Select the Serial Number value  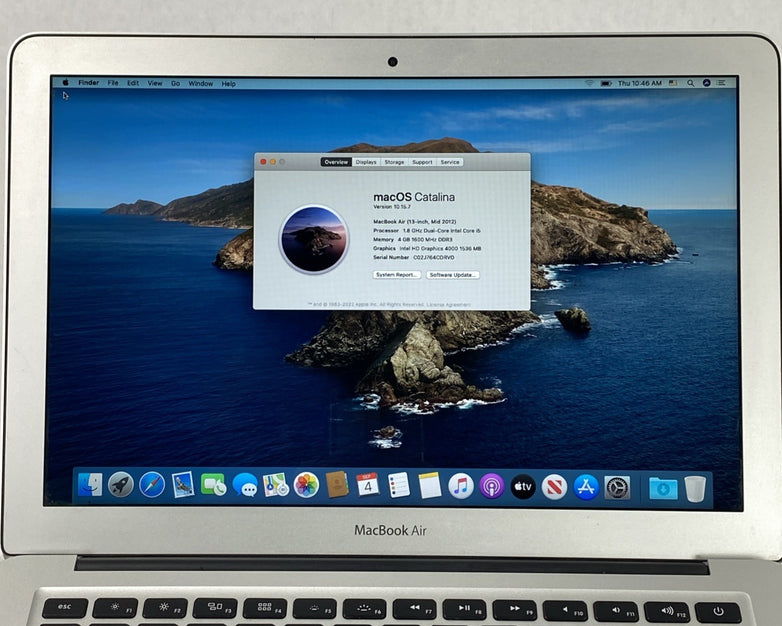click(433, 257)
